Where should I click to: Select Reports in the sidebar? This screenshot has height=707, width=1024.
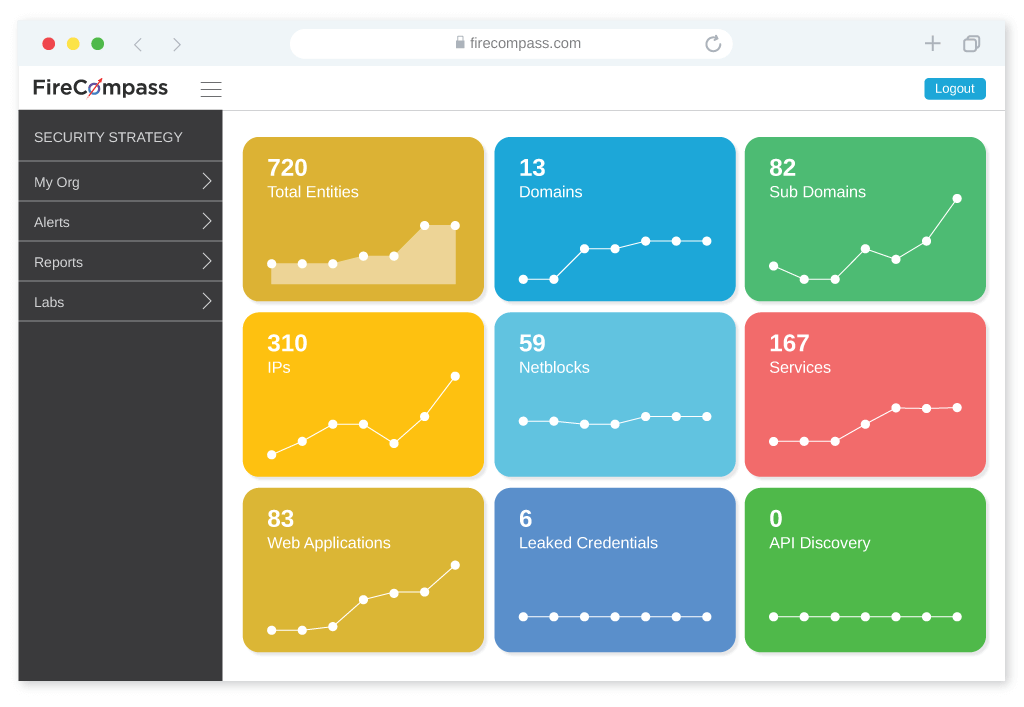120,262
